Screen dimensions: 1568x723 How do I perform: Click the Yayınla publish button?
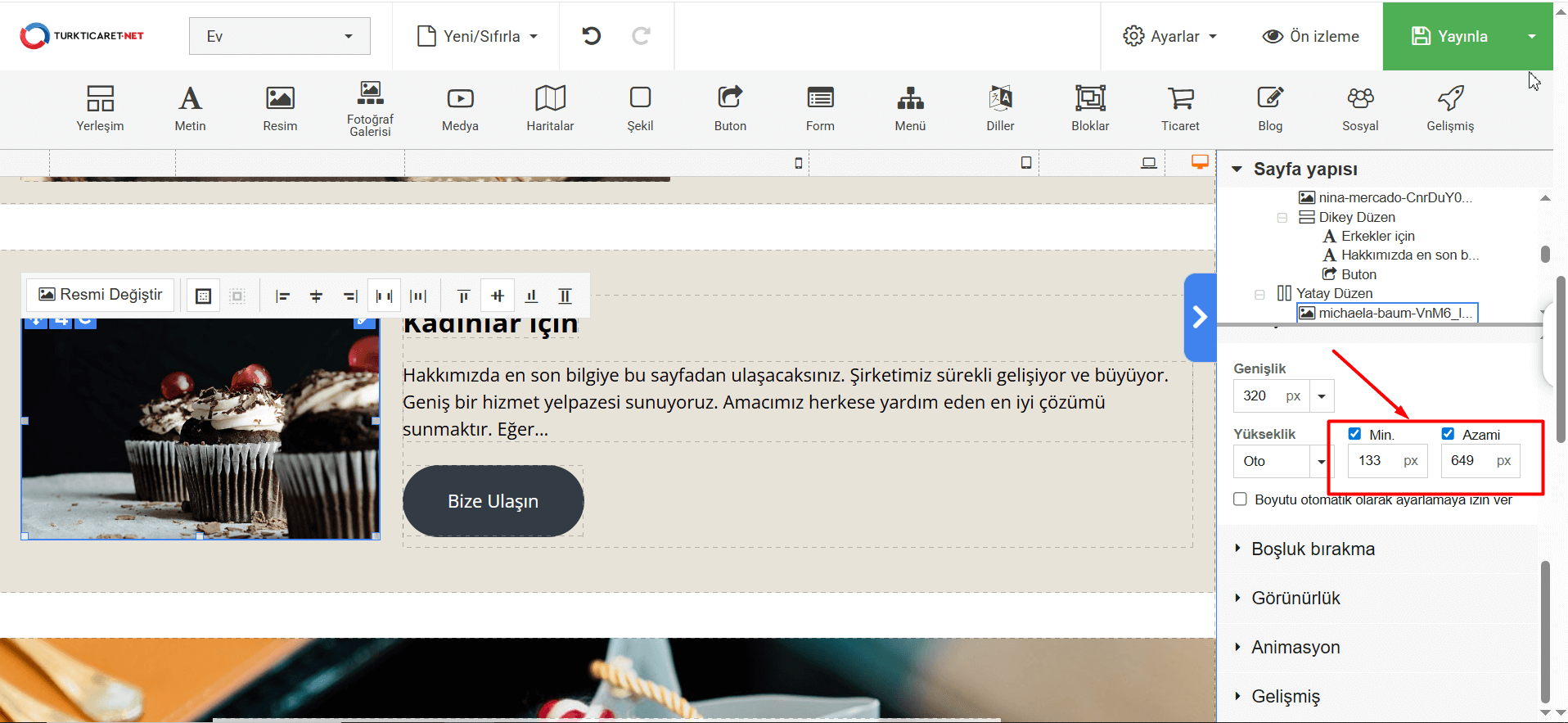[1450, 36]
